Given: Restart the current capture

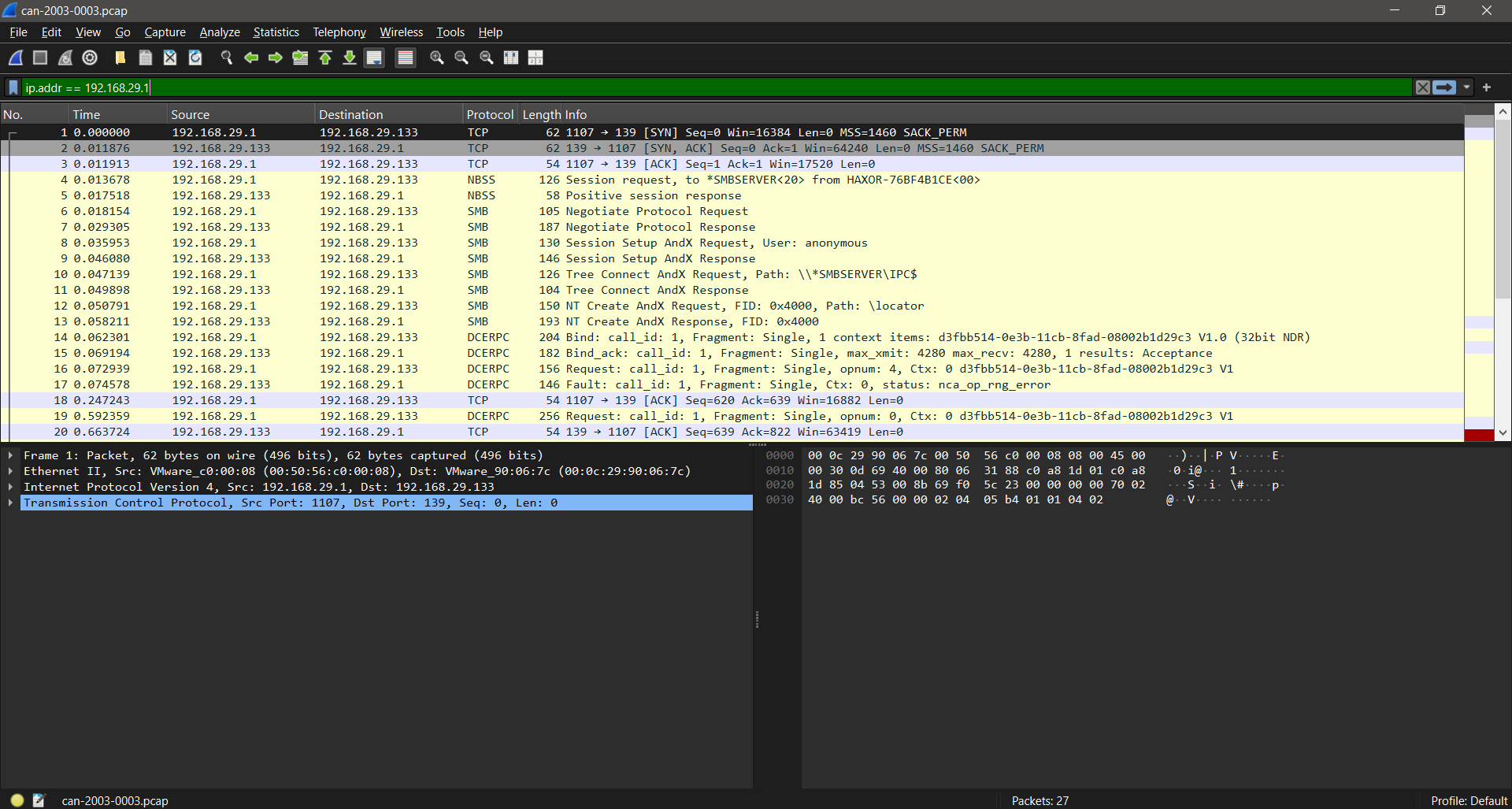Looking at the screenshot, I should click(x=65, y=58).
